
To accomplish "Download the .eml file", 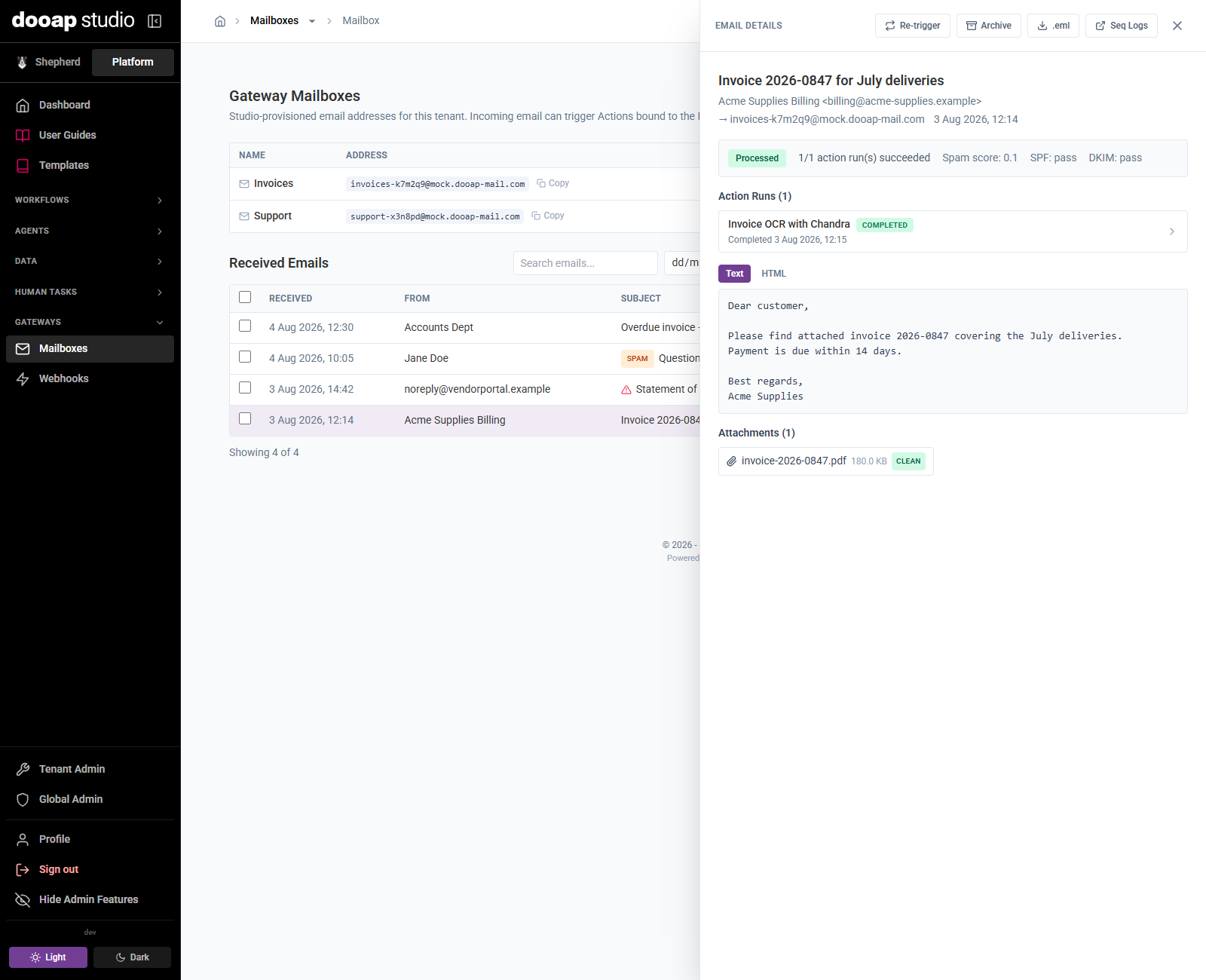I will click(1054, 26).
